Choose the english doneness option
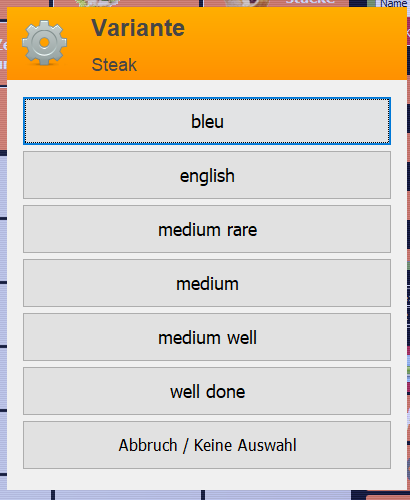410x500 pixels. (207, 175)
